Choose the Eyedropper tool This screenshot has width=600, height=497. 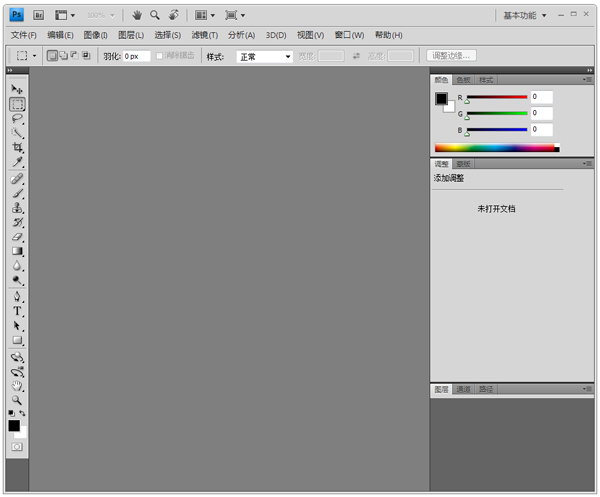(x=17, y=162)
